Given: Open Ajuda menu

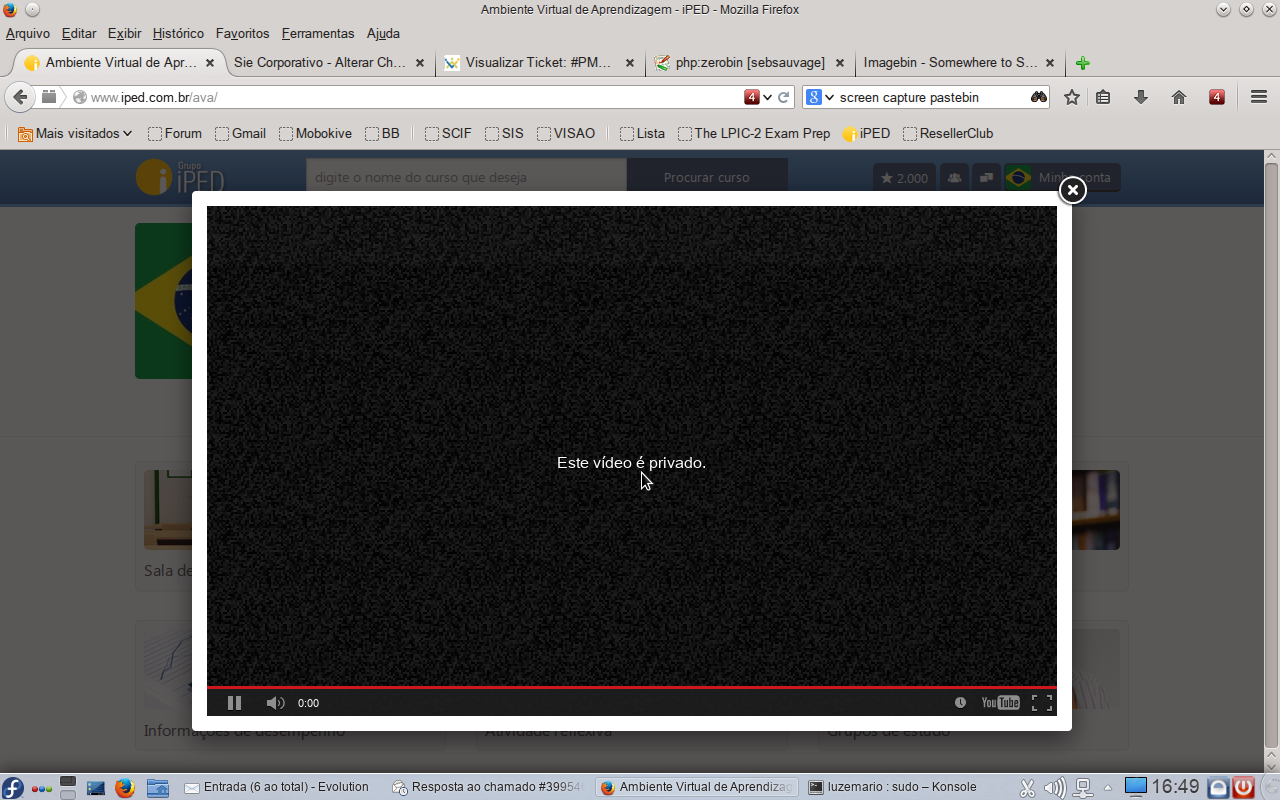Looking at the screenshot, I should (383, 33).
